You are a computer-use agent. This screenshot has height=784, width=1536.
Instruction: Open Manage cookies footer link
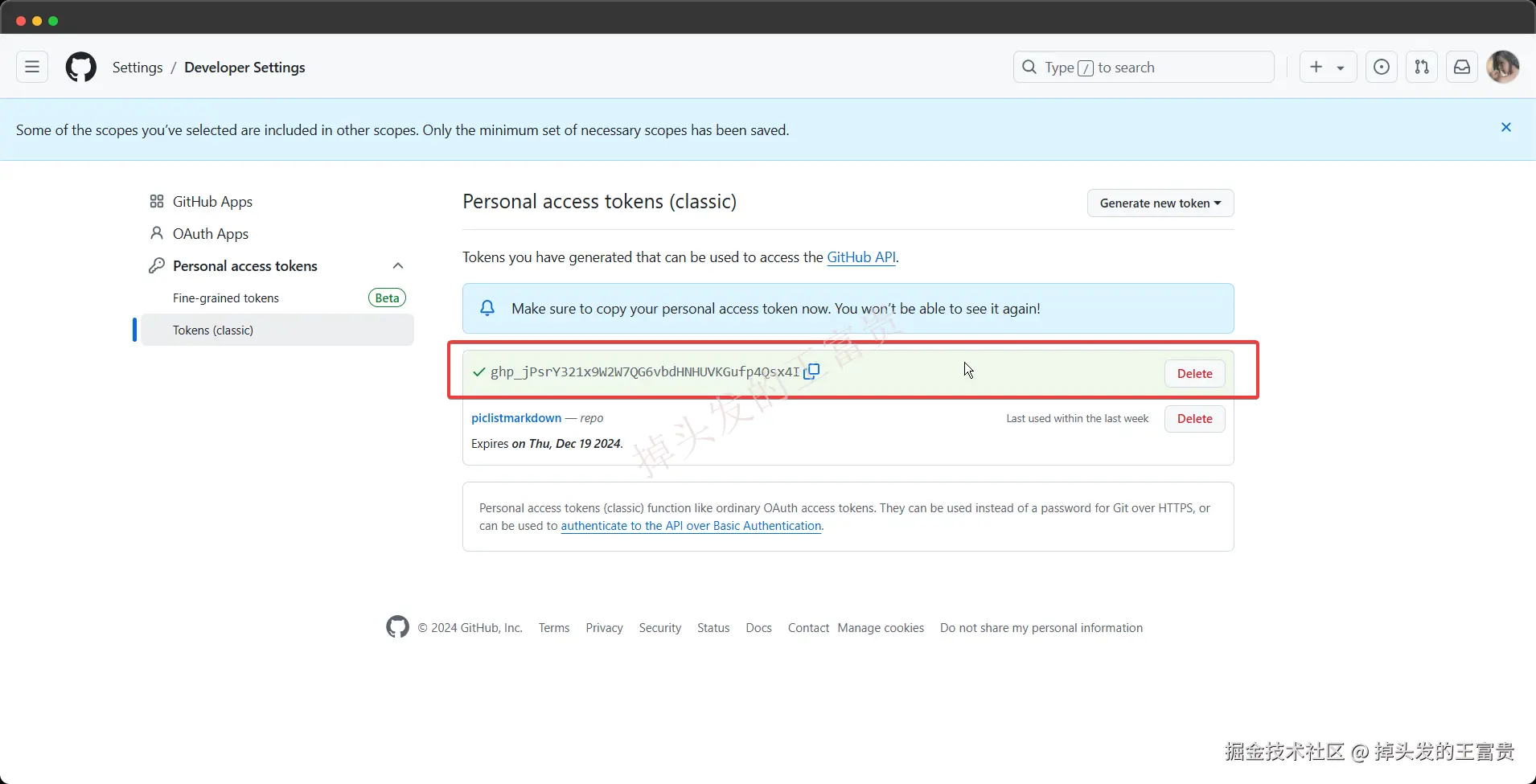tap(881, 628)
